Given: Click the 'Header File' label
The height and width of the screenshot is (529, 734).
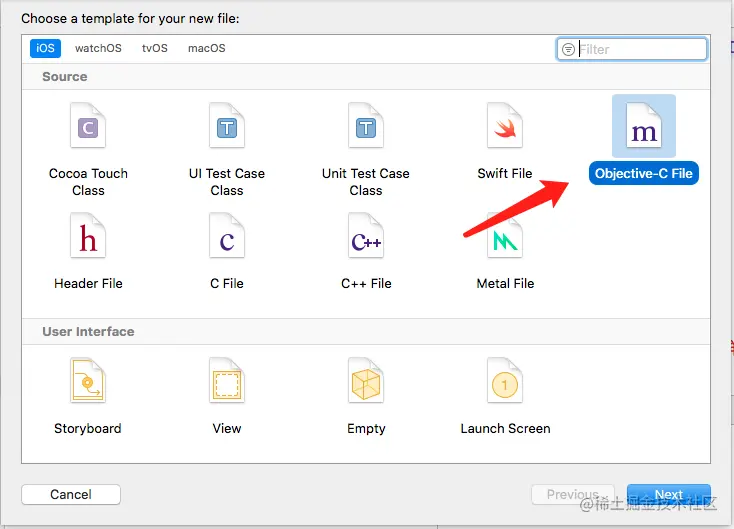Looking at the screenshot, I should 88,283.
